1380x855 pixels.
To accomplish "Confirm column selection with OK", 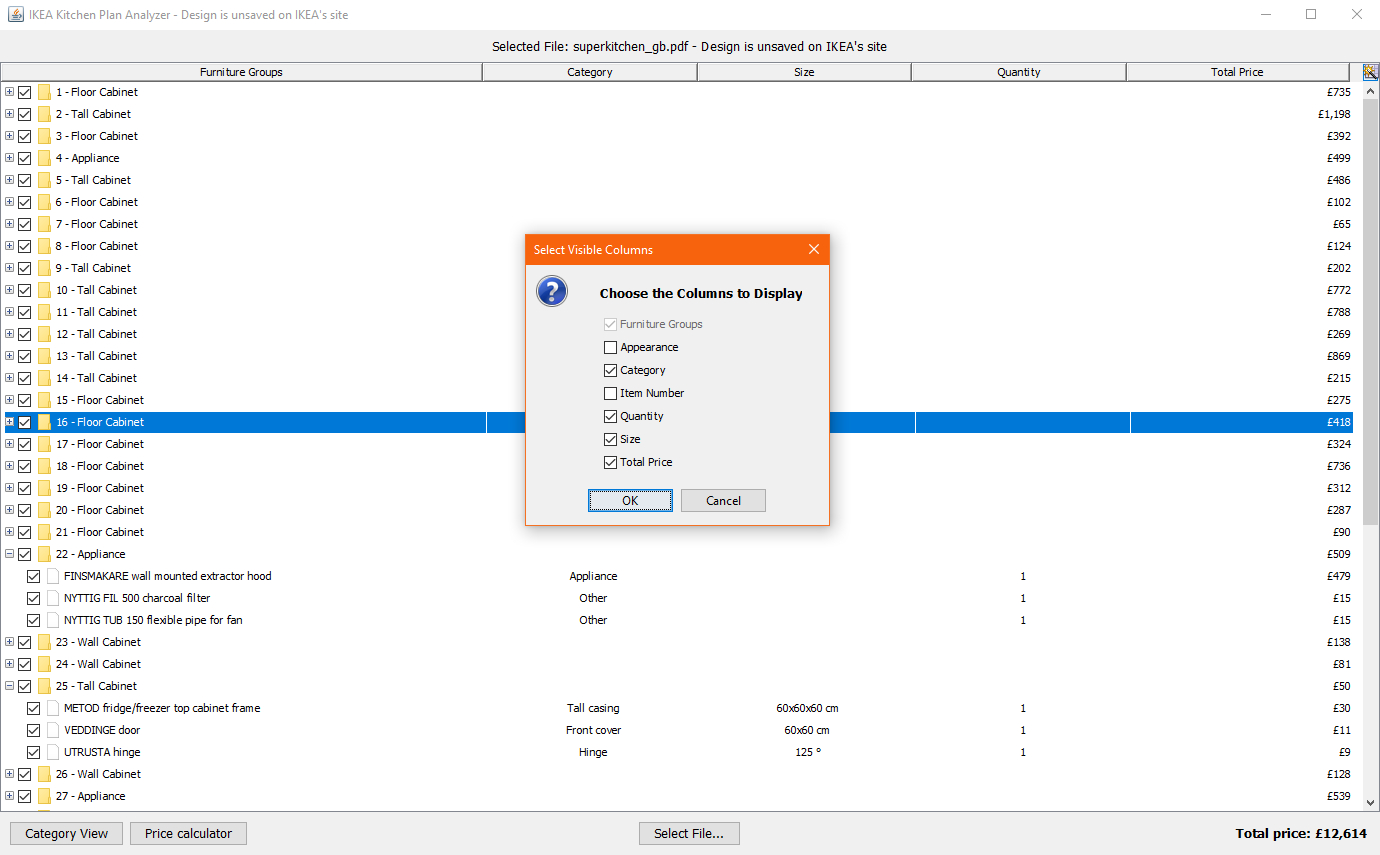I will click(x=630, y=500).
